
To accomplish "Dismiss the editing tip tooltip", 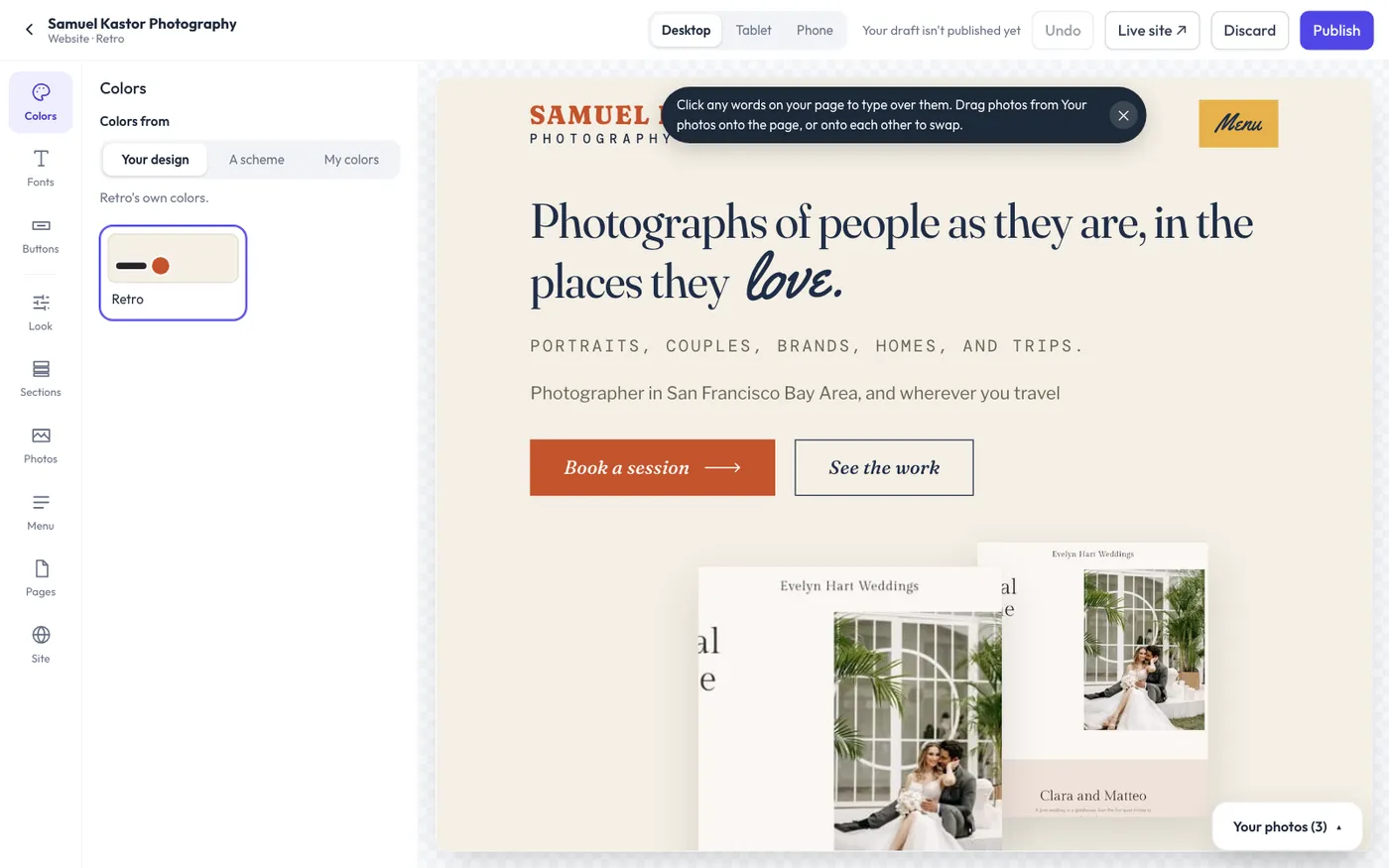I will pyautogui.click(x=1123, y=115).
